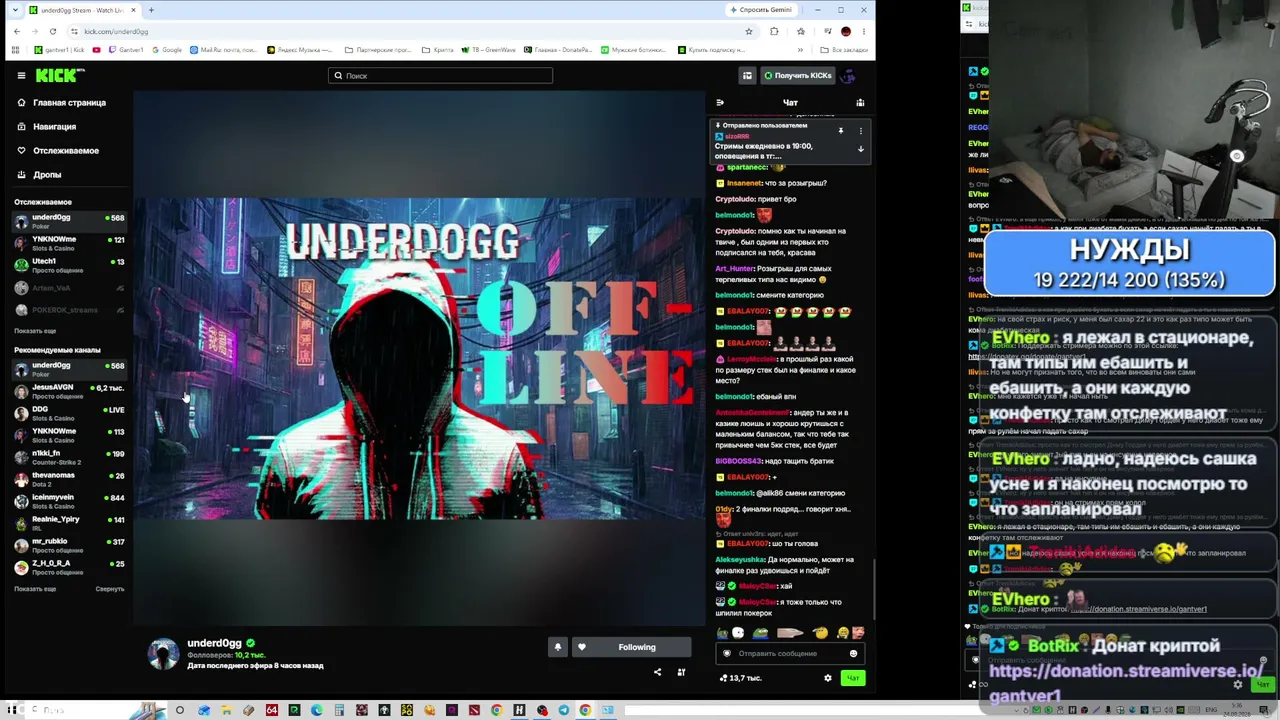This screenshot has height=720, width=1280.
Task: Open the DDG recommended channel
Action: (x=69, y=413)
